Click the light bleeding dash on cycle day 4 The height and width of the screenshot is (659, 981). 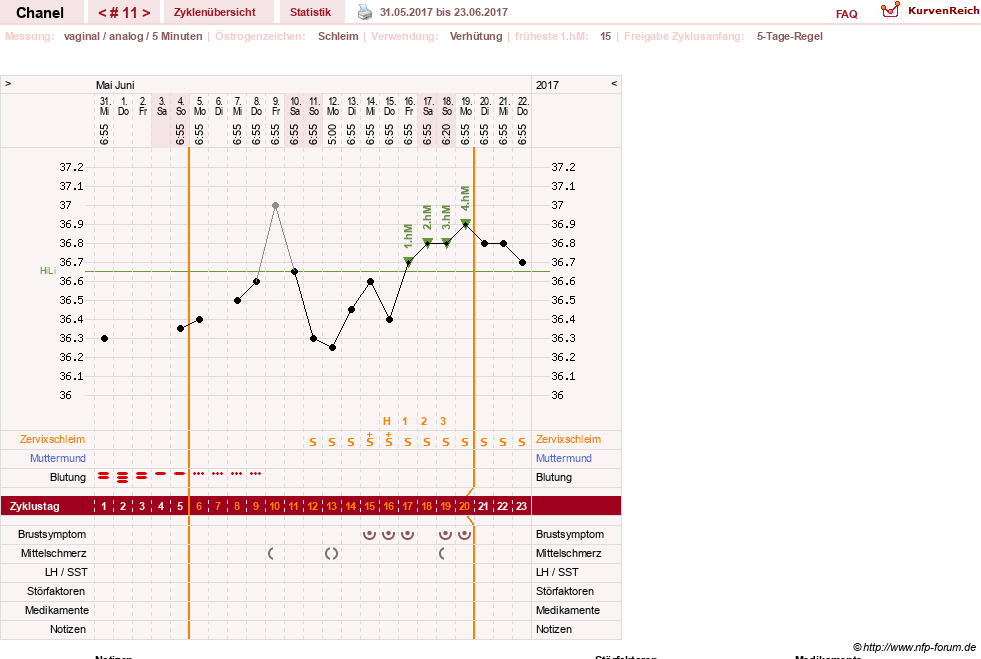[x=161, y=474]
